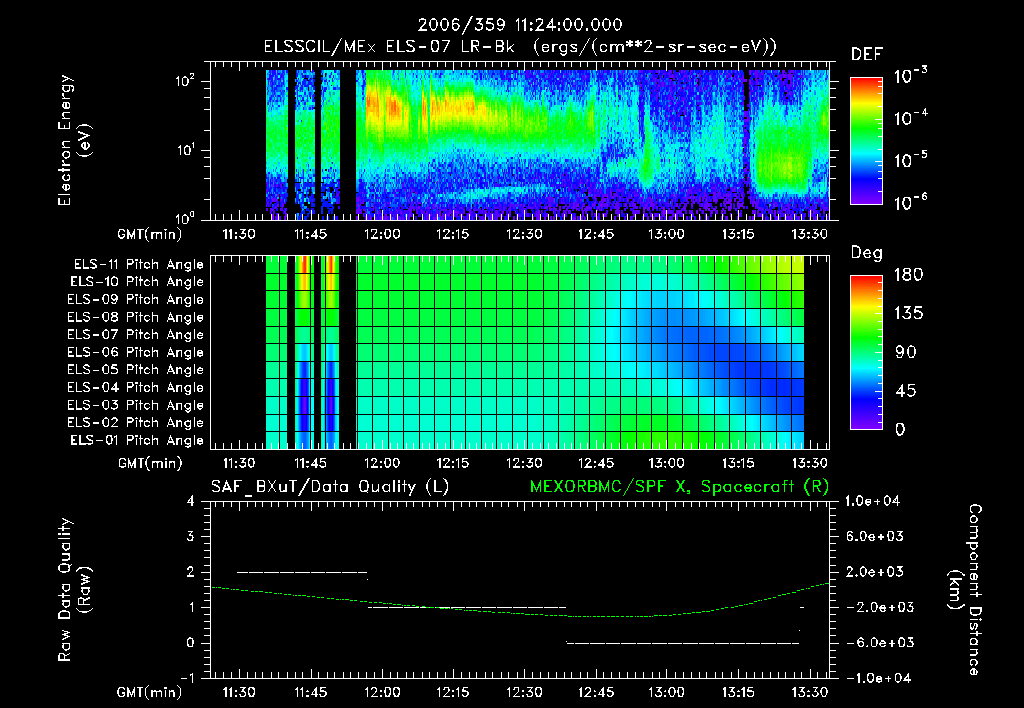Select the ELS-09 Pitch Angle row label
The image size is (1024, 708).
point(136,299)
